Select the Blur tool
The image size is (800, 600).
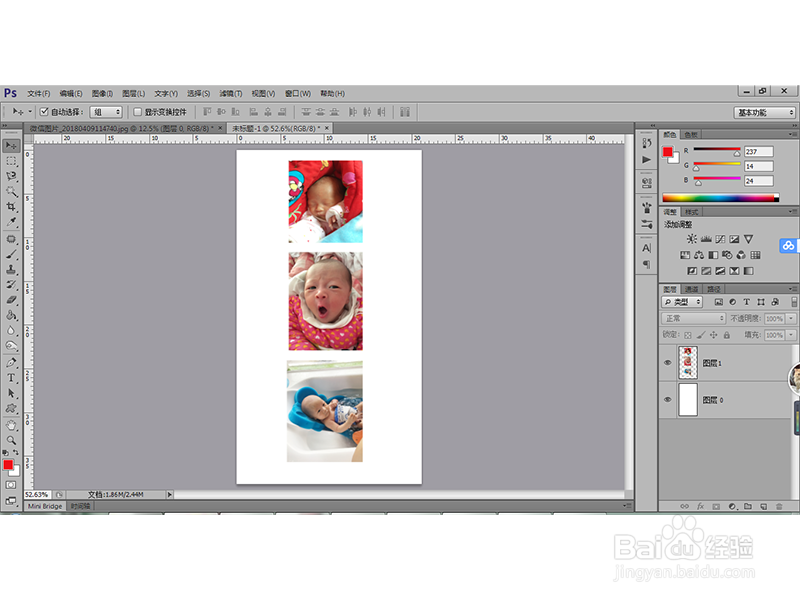pos(11,331)
